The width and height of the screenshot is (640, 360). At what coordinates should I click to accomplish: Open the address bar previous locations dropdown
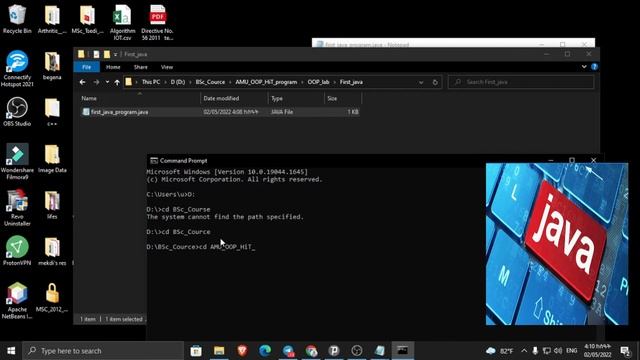point(421,82)
